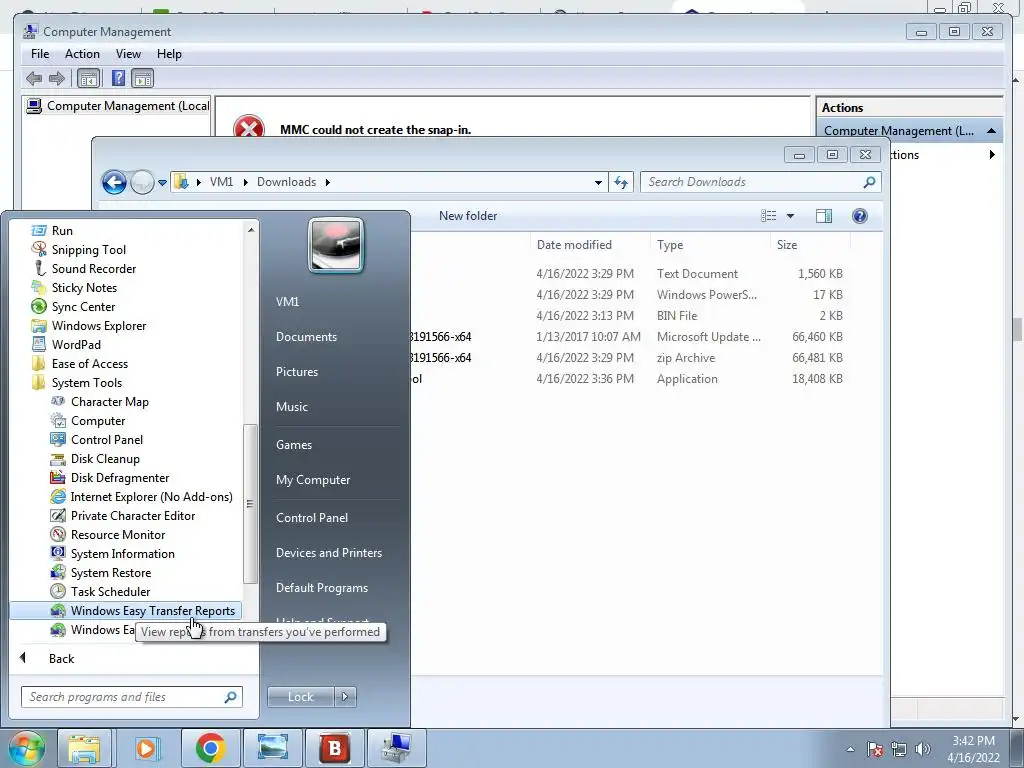Launch Disk Defragmenter
Viewport: 1024px width, 768px height.
(x=120, y=477)
